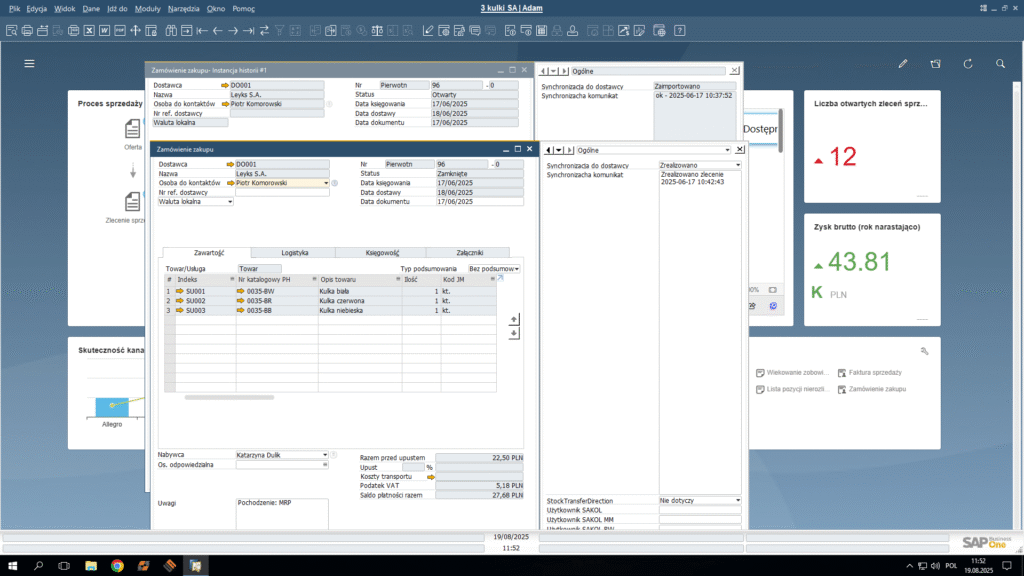The width and height of the screenshot is (1024, 576).
Task: Switch to Find mode with binoculars icon
Action: pos(171,31)
